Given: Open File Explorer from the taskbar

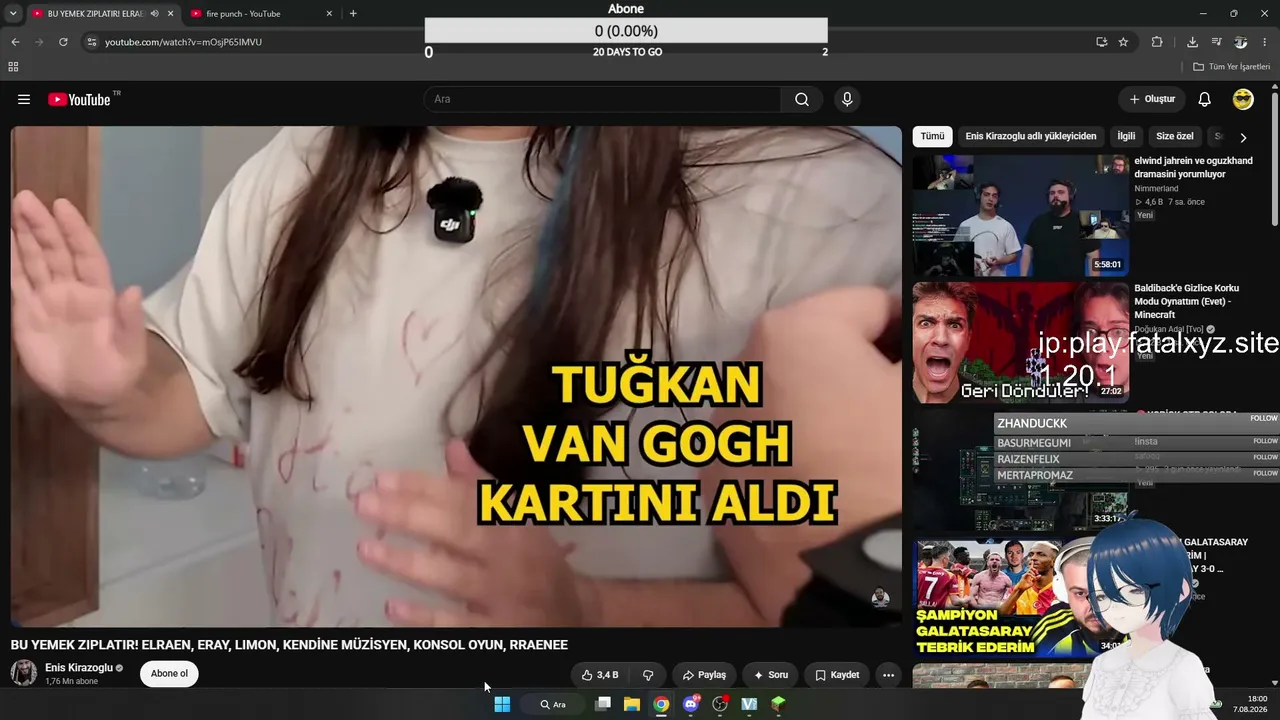Looking at the screenshot, I should click(x=632, y=704).
